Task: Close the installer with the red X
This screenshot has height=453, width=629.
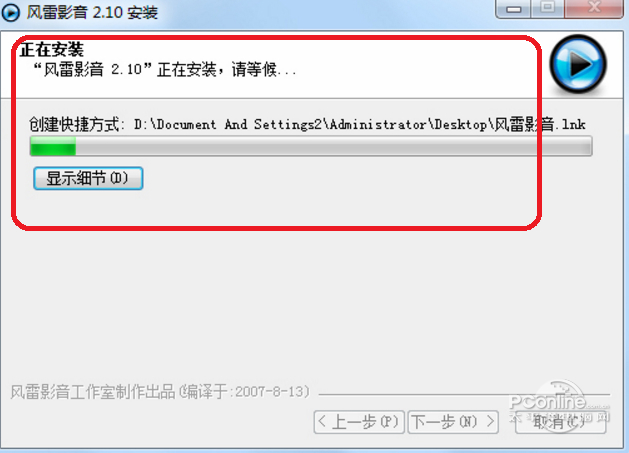Action: pos(594,8)
